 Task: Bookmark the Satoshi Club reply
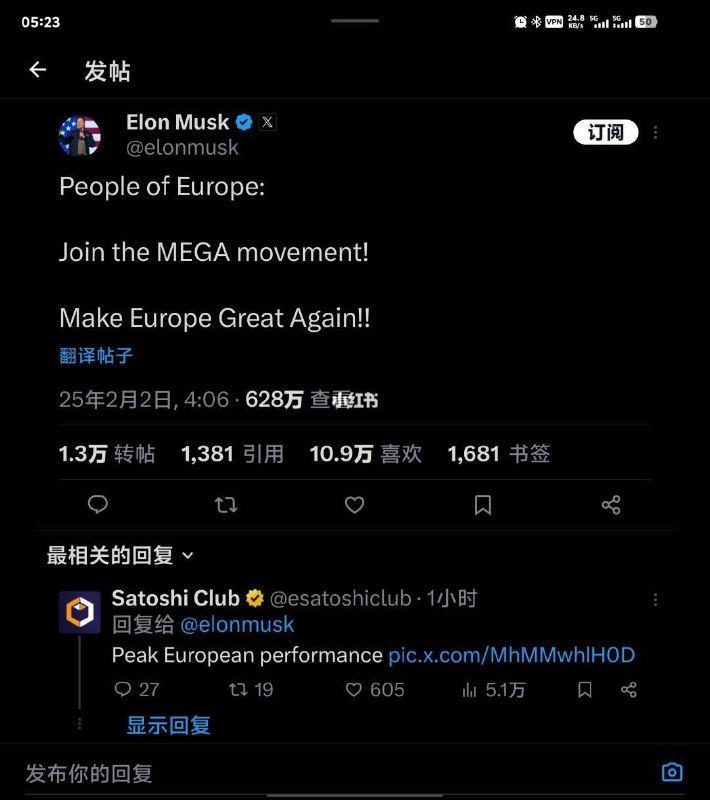coord(585,690)
